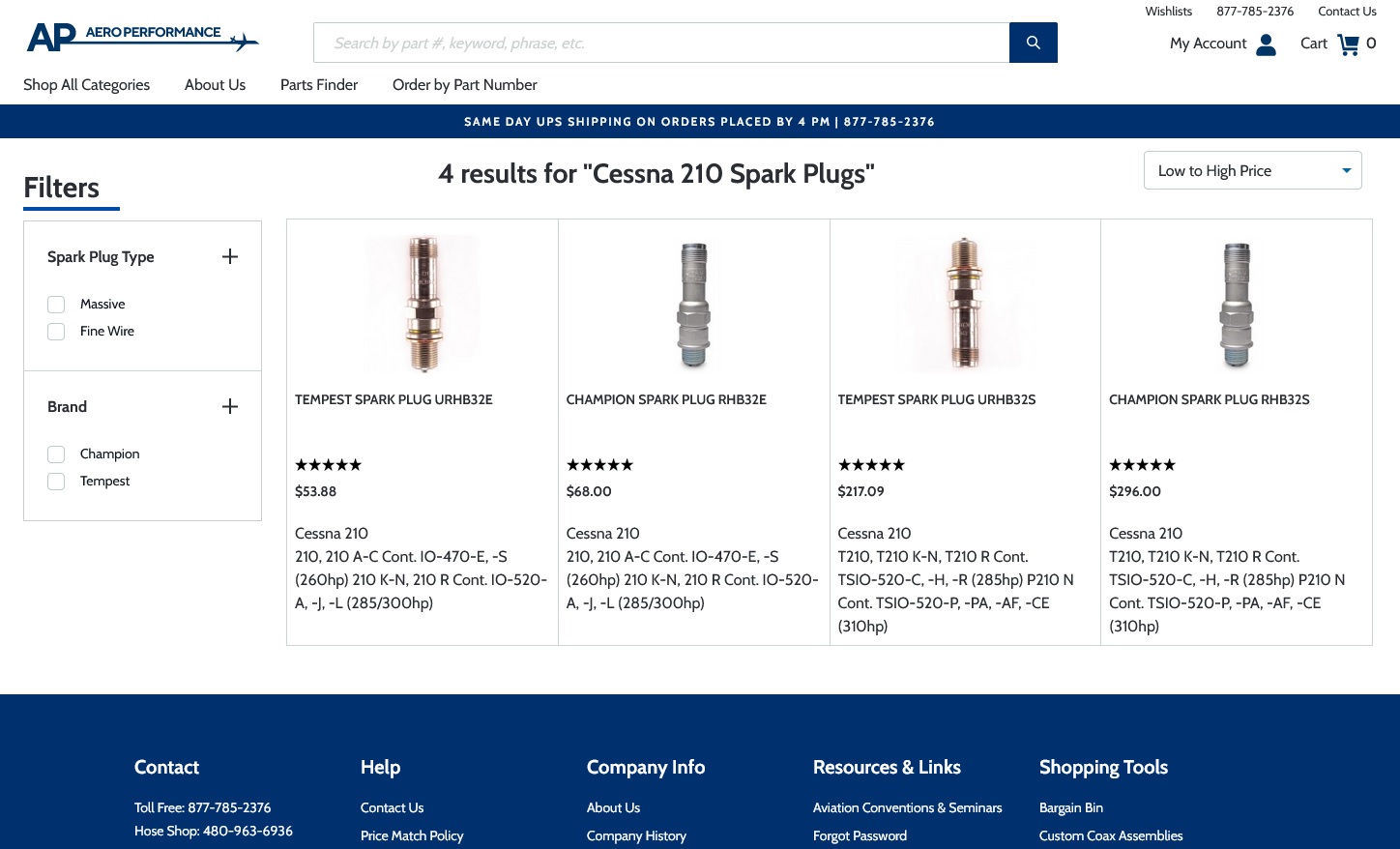Viewport: 1400px width, 849px height.
Task: Open Shop All Categories menu
Action: click(87, 85)
